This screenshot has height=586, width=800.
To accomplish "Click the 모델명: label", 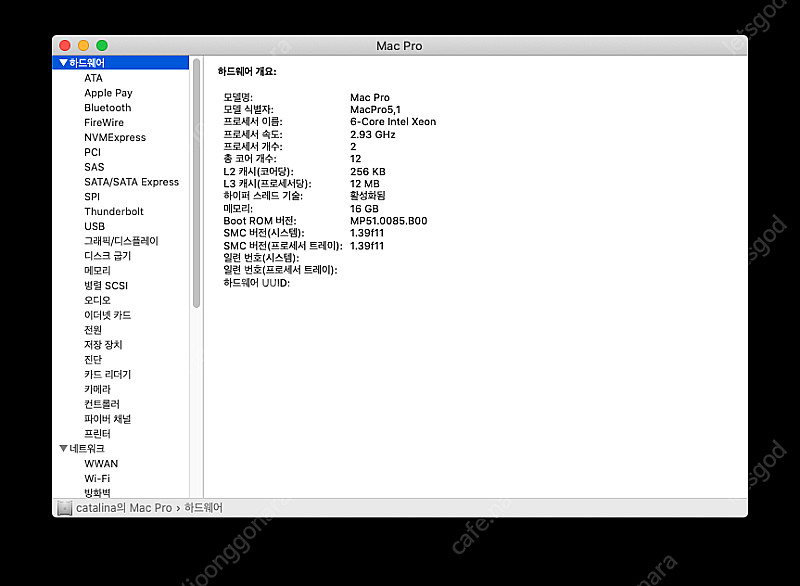I will coord(238,97).
